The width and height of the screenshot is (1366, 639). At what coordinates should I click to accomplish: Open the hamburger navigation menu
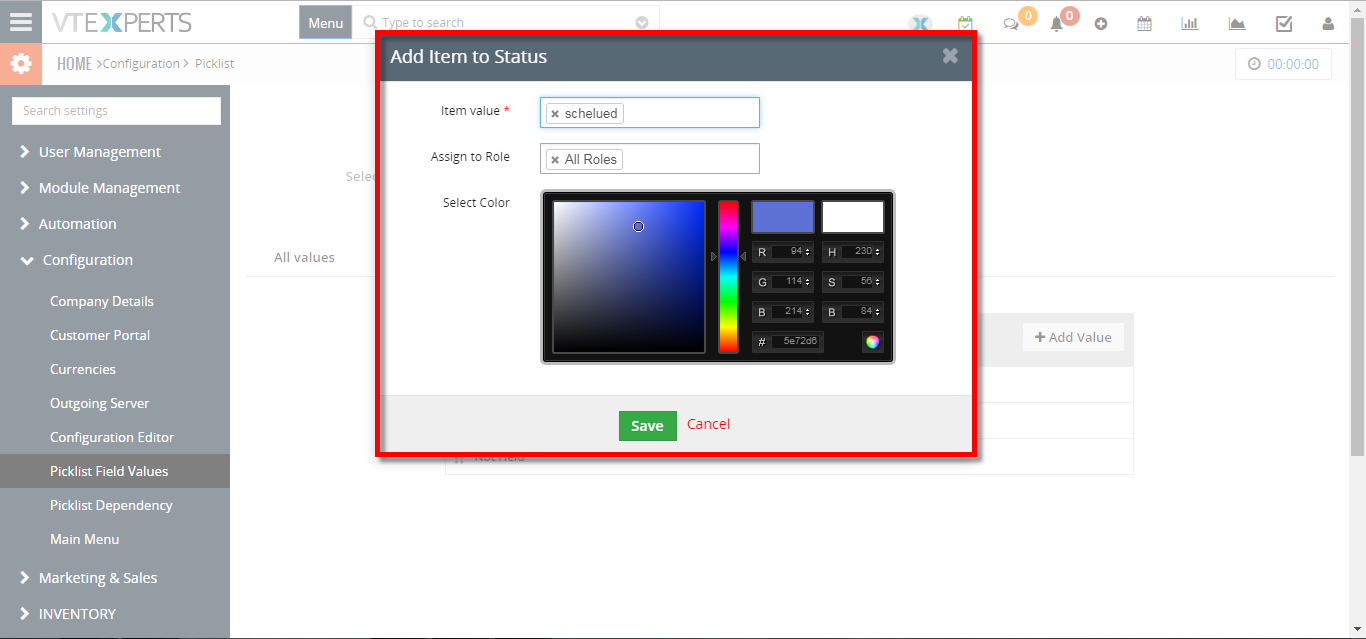(x=20, y=22)
